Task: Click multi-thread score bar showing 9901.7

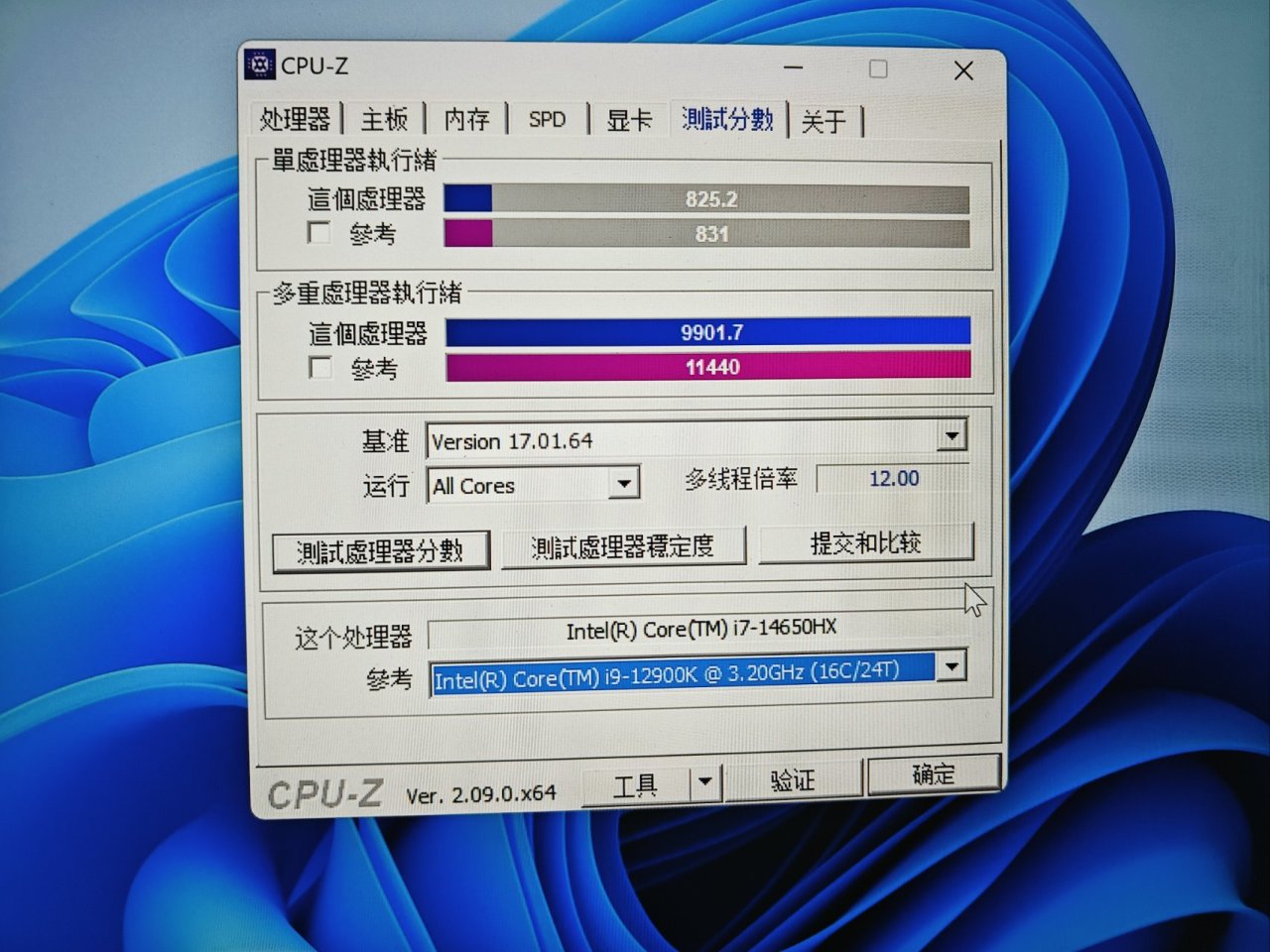Action: pos(708,332)
